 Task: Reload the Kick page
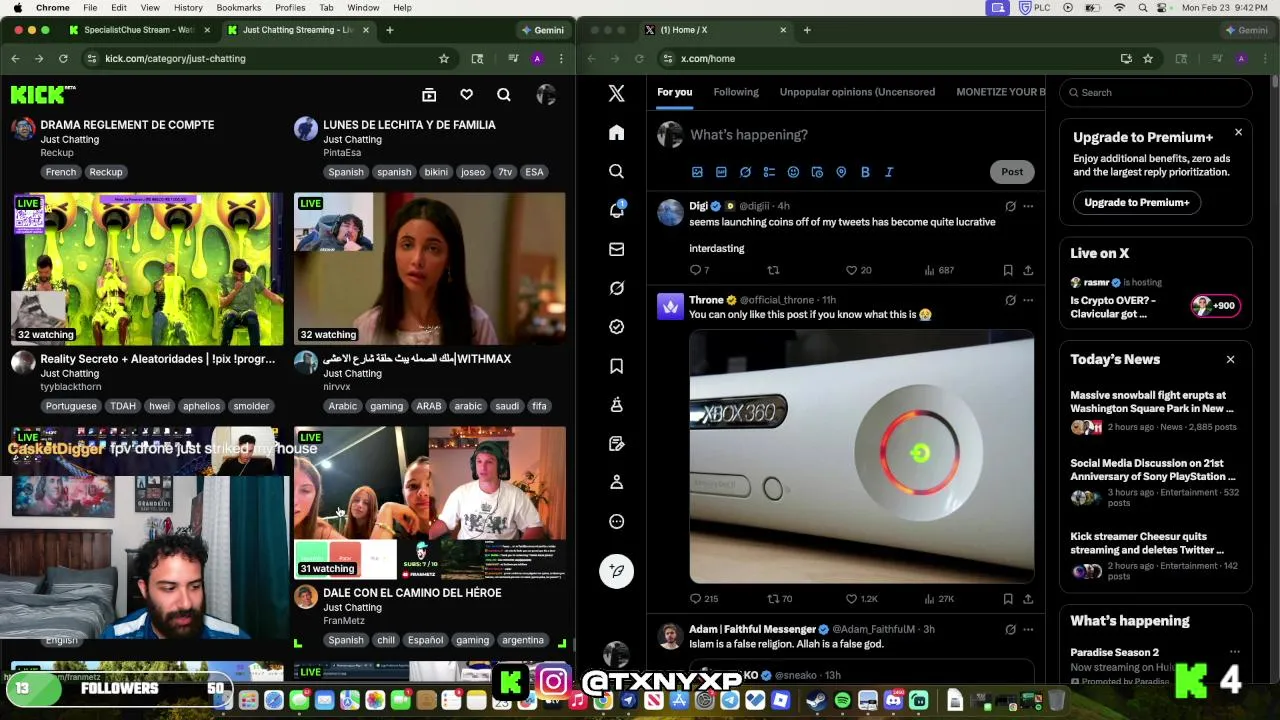click(x=63, y=59)
